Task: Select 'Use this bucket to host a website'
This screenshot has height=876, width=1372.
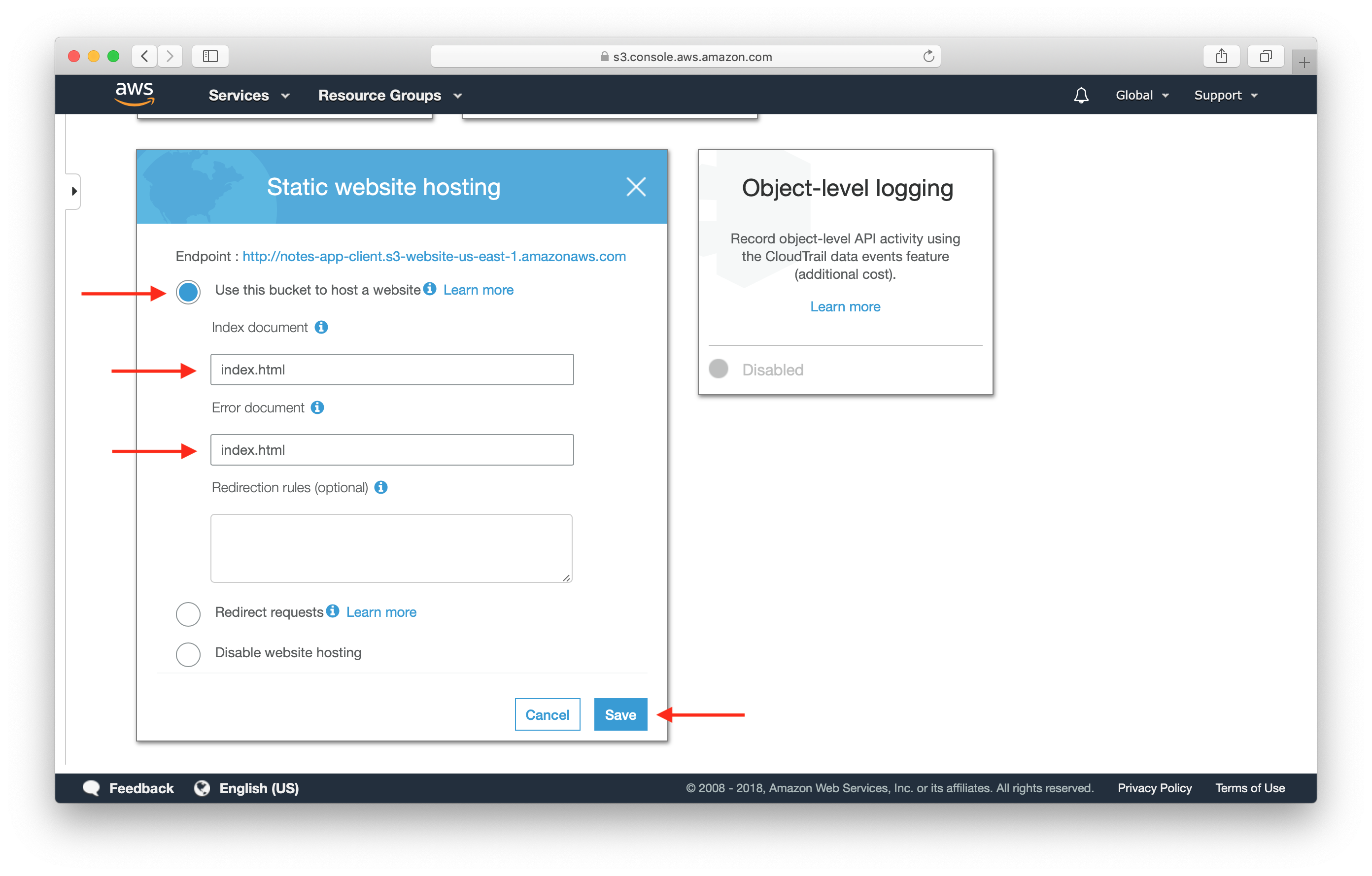Action: pyautogui.click(x=187, y=289)
